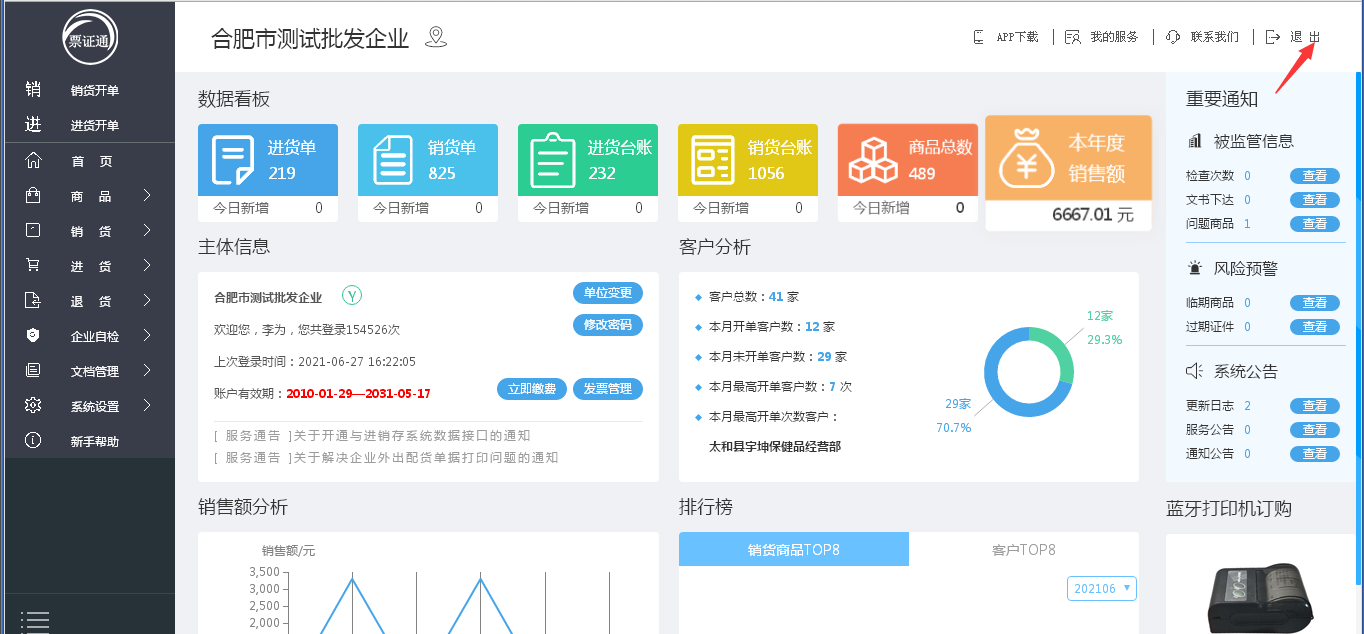Expand the 企业自检 menu chevron
Screen dimensions: 1364x634
pyautogui.click(x=147, y=336)
